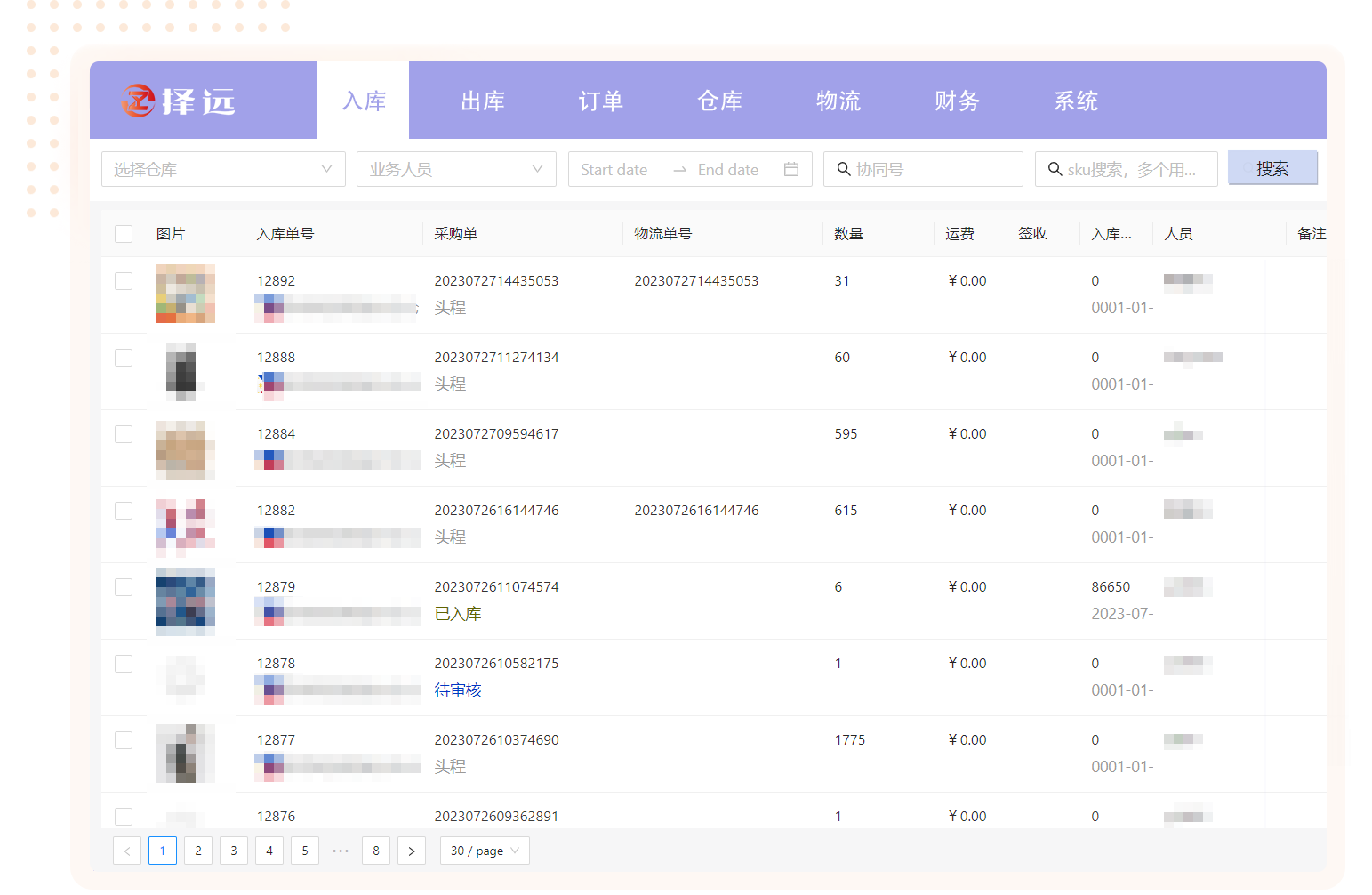Check the row checkbox for 12888

124,358
